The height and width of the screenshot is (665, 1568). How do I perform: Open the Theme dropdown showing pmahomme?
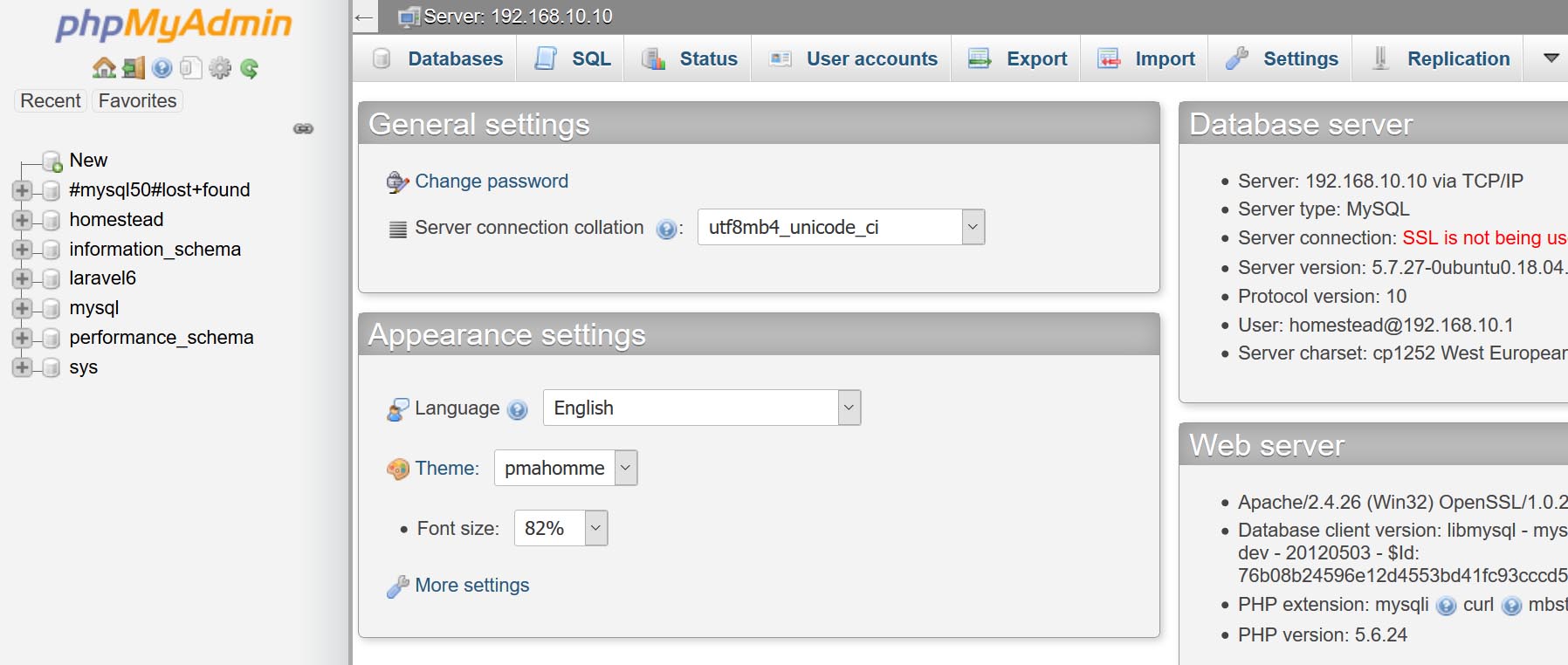[566, 468]
